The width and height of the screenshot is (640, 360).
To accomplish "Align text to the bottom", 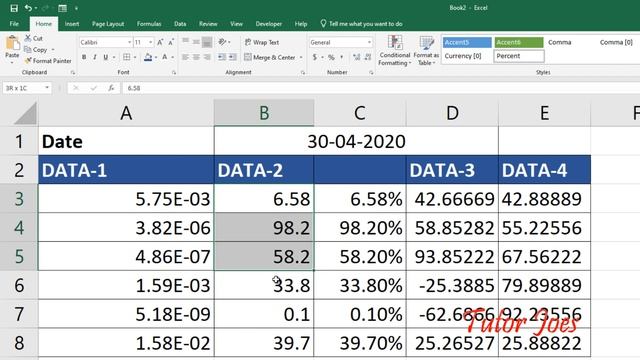I will point(207,42).
